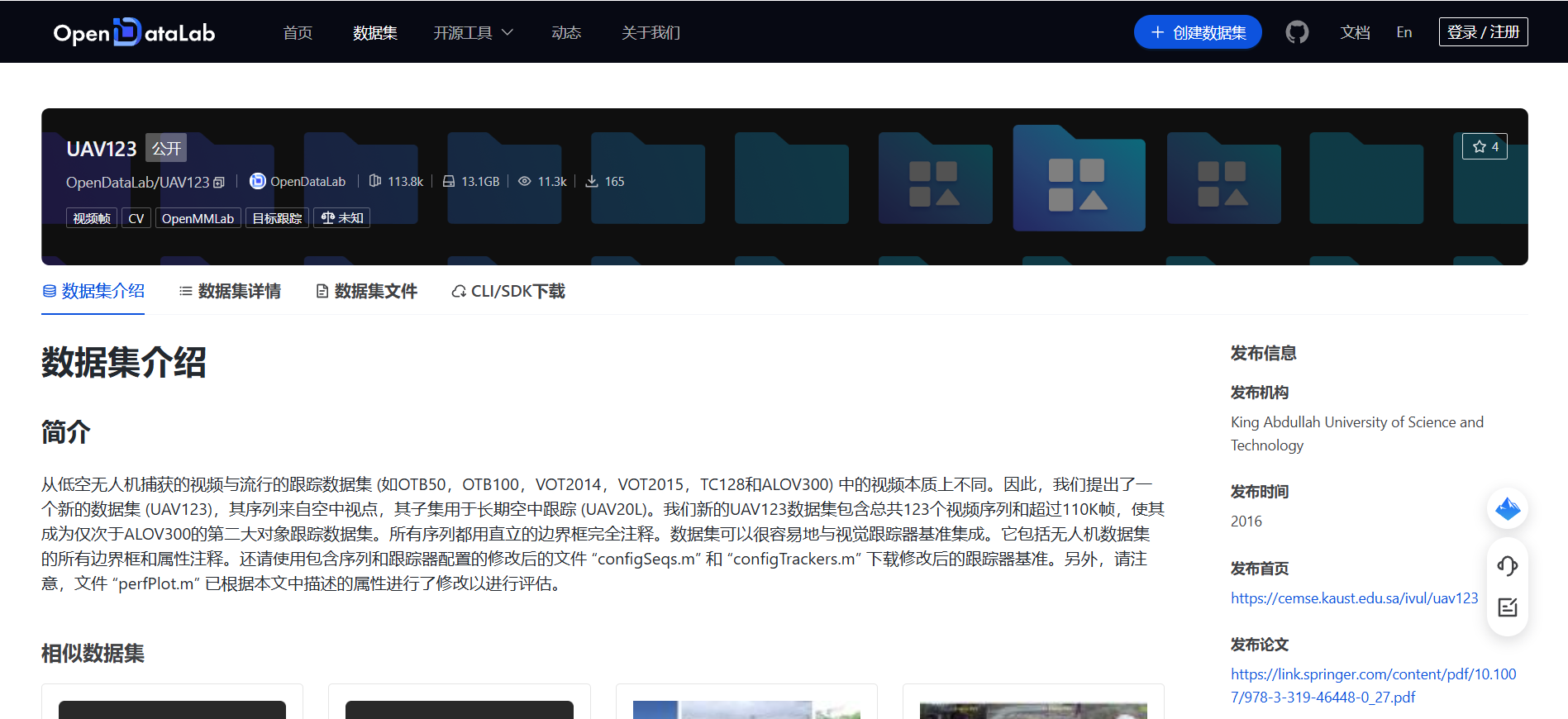Click the OpenMMLab tag
This screenshot has width=1568, height=719.
(198, 218)
